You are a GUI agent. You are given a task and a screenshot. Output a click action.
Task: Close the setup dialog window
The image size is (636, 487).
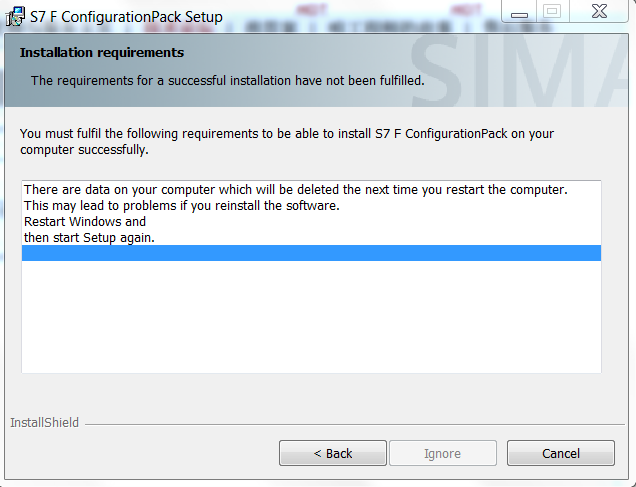(x=600, y=13)
